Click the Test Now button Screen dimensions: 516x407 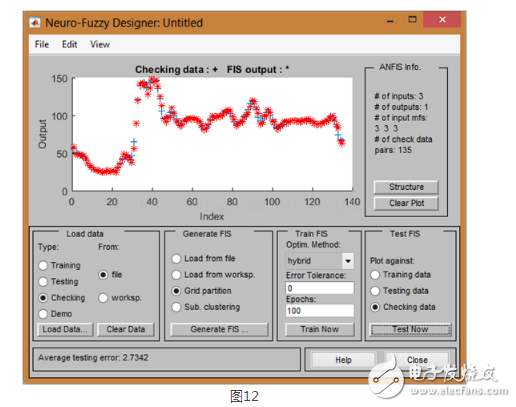point(410,329)
